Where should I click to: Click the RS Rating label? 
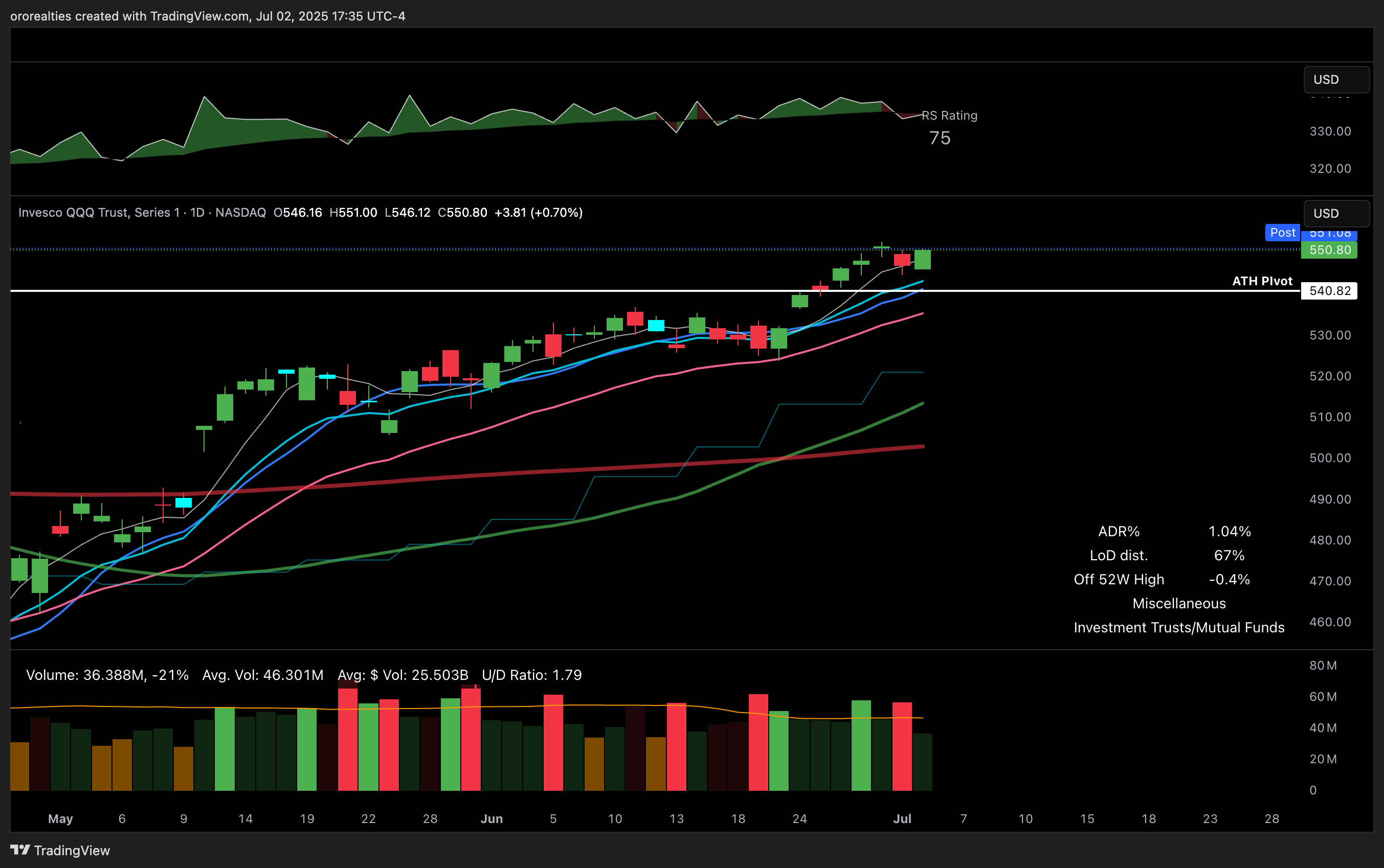coord(949,116)
